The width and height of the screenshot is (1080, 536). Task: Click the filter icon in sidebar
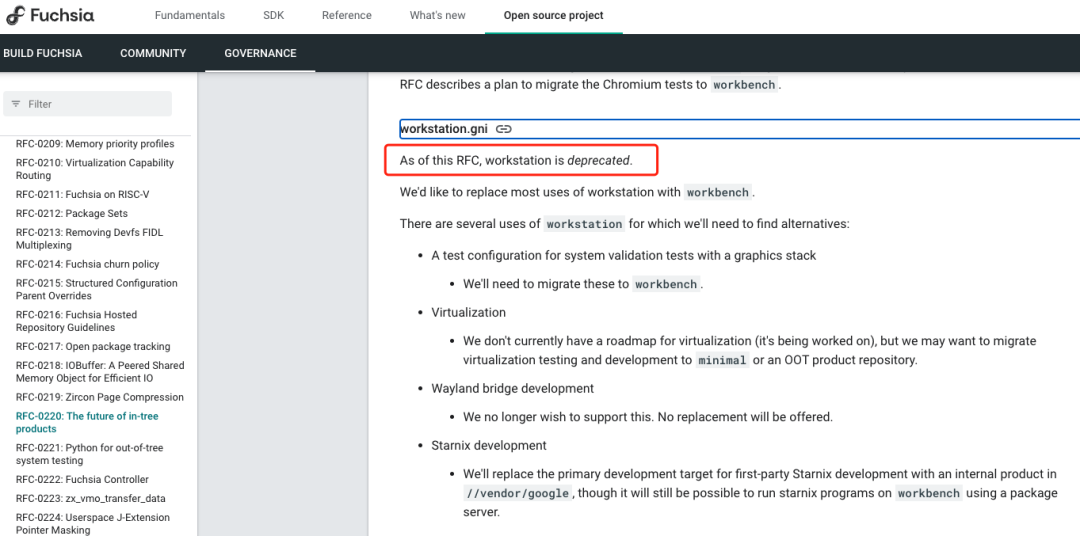[16, 104]
